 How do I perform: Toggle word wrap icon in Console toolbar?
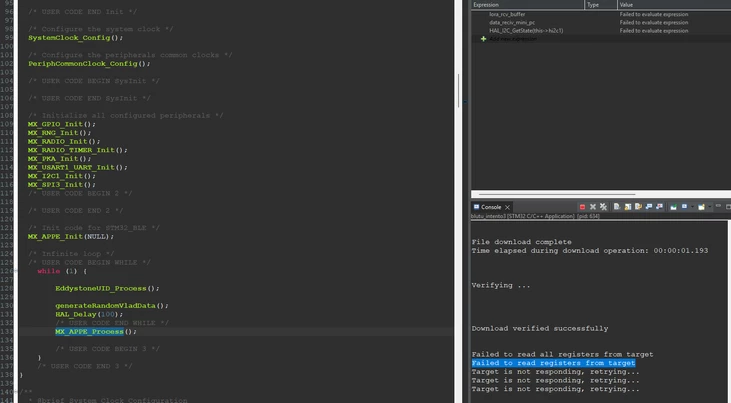(638, 206)
